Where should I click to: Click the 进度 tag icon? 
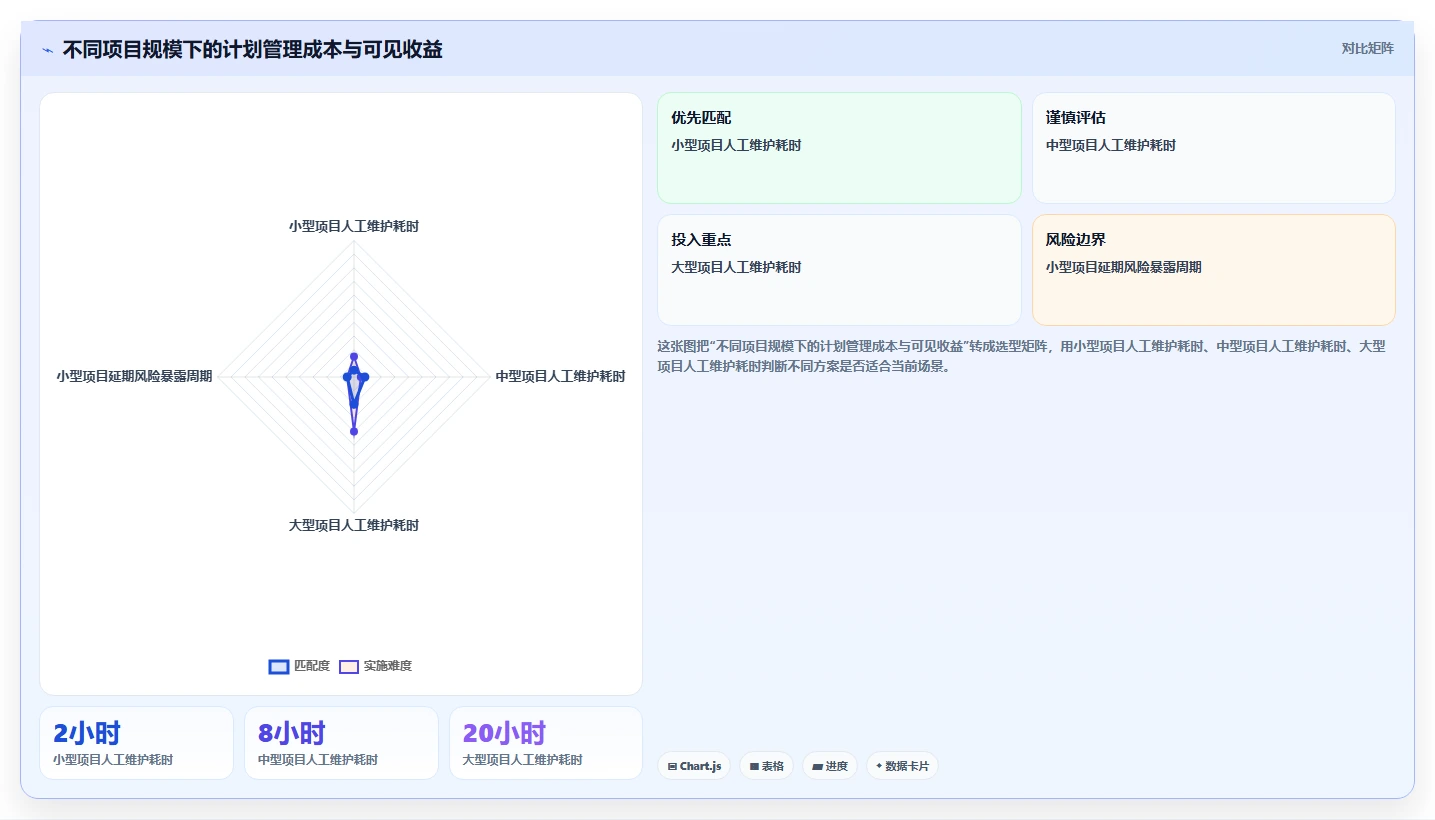click(817, 767)
